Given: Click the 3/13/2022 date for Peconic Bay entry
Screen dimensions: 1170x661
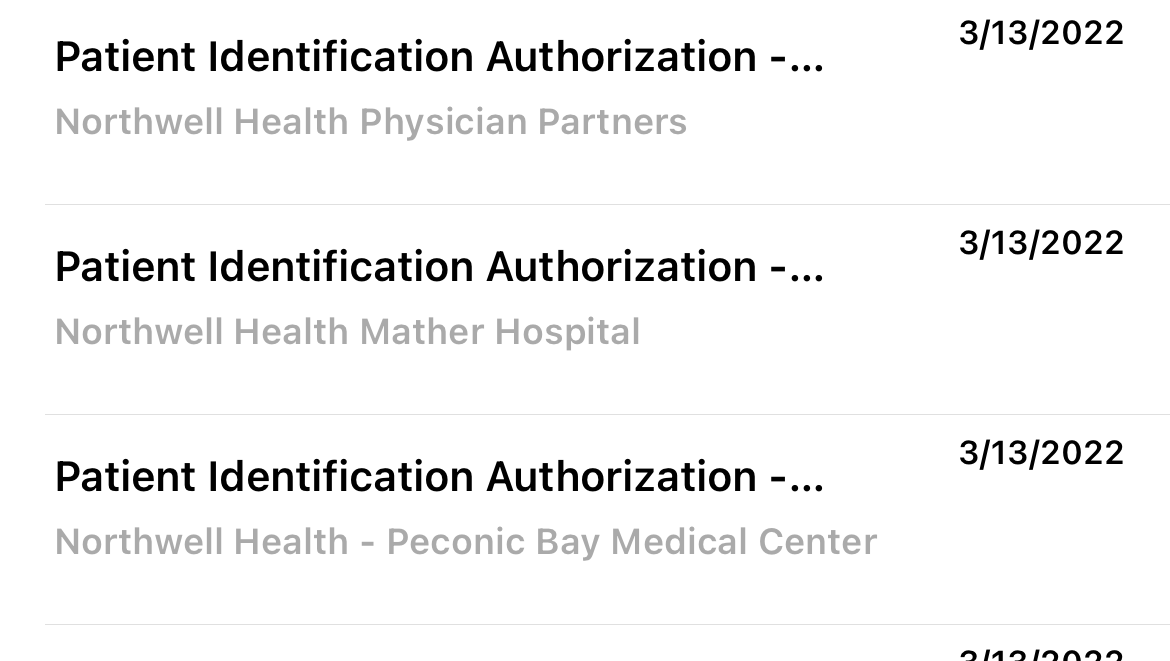Looking at the screenshot, I should pos(1041,453).
